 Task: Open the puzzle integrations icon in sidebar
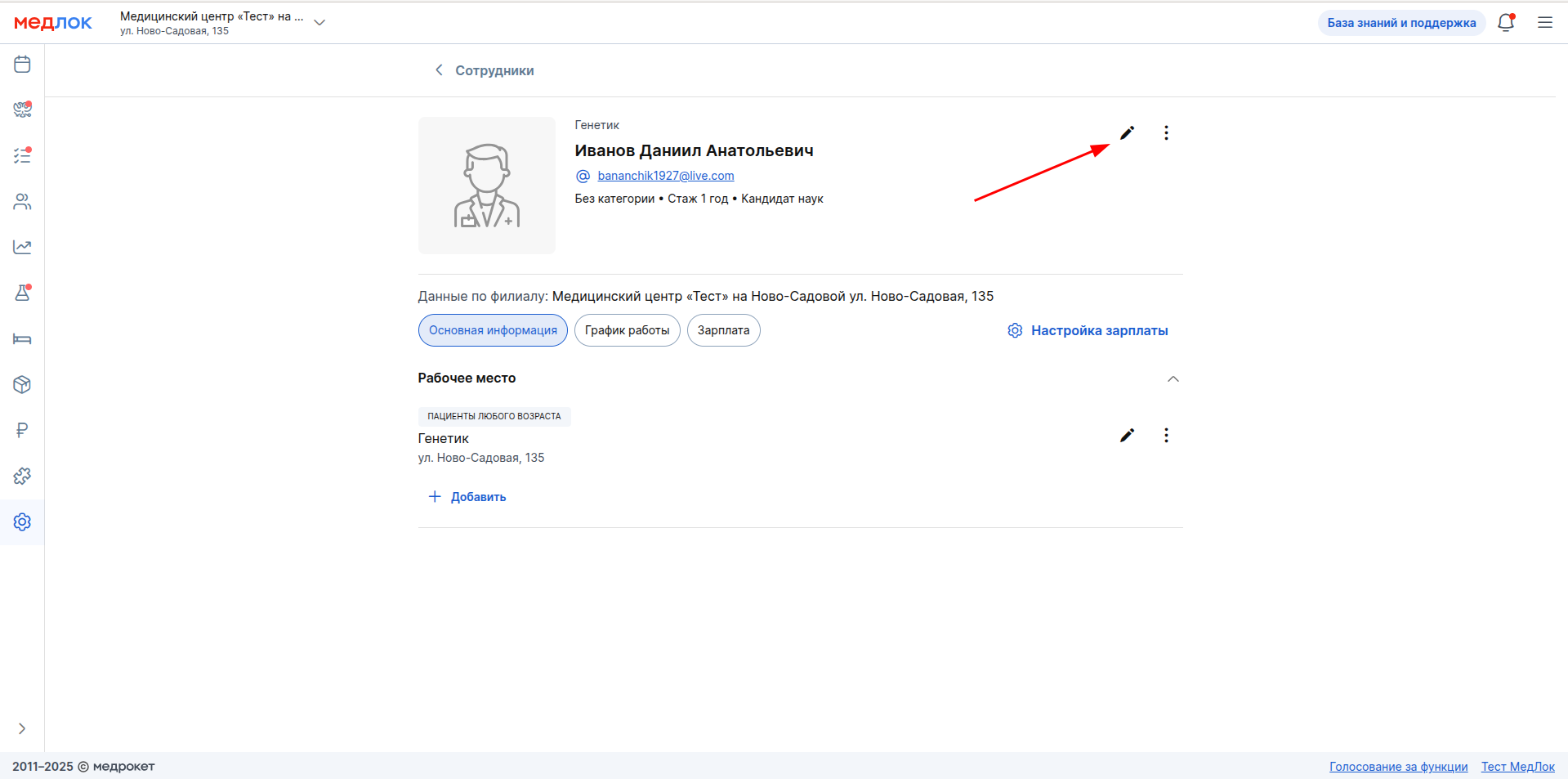point(22,476)
